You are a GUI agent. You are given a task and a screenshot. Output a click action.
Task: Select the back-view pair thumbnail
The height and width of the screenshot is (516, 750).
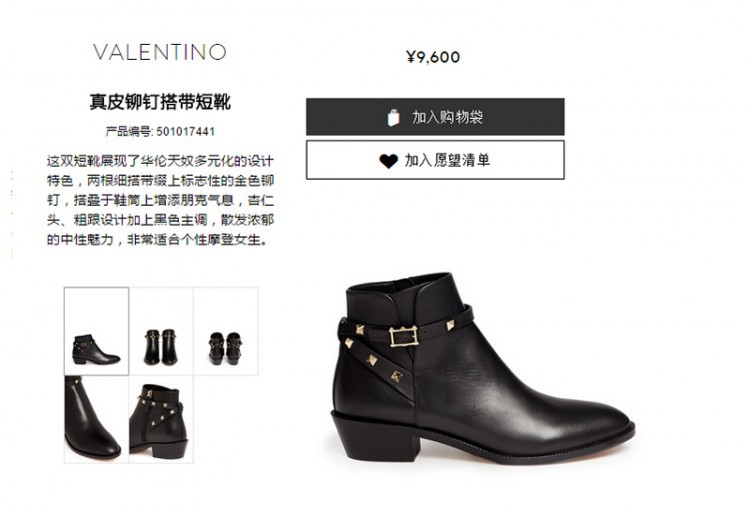[226, 331]
